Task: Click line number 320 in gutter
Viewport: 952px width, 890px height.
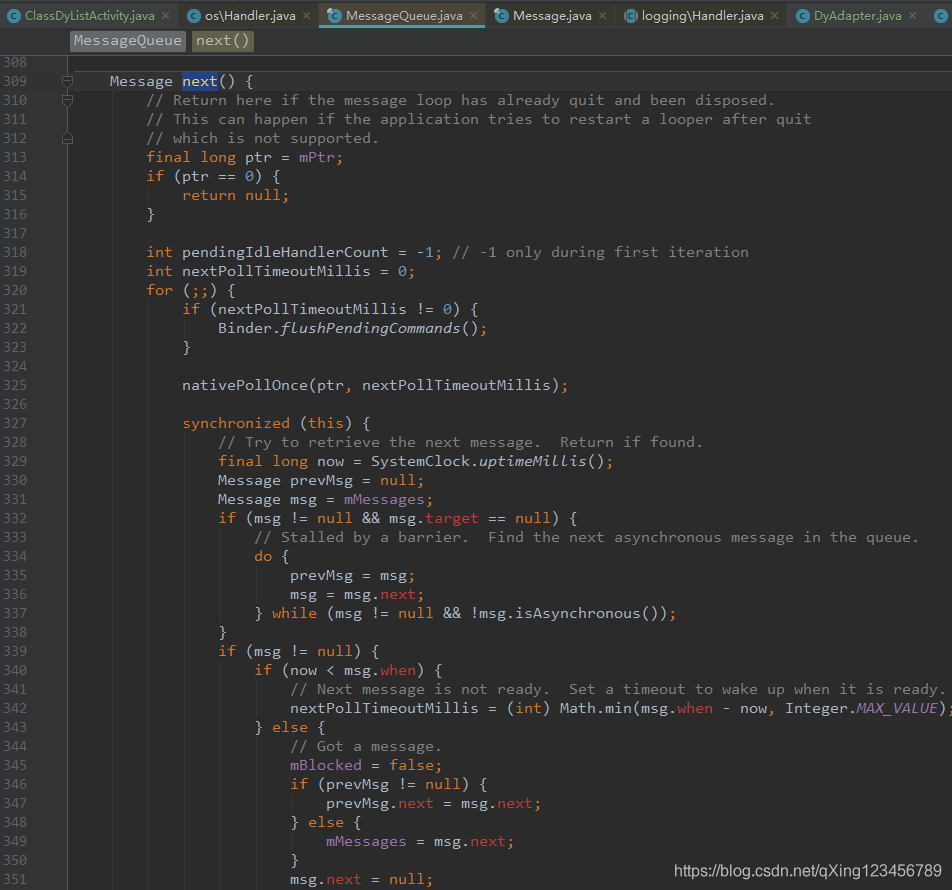Action: click(x=15, y=290)
